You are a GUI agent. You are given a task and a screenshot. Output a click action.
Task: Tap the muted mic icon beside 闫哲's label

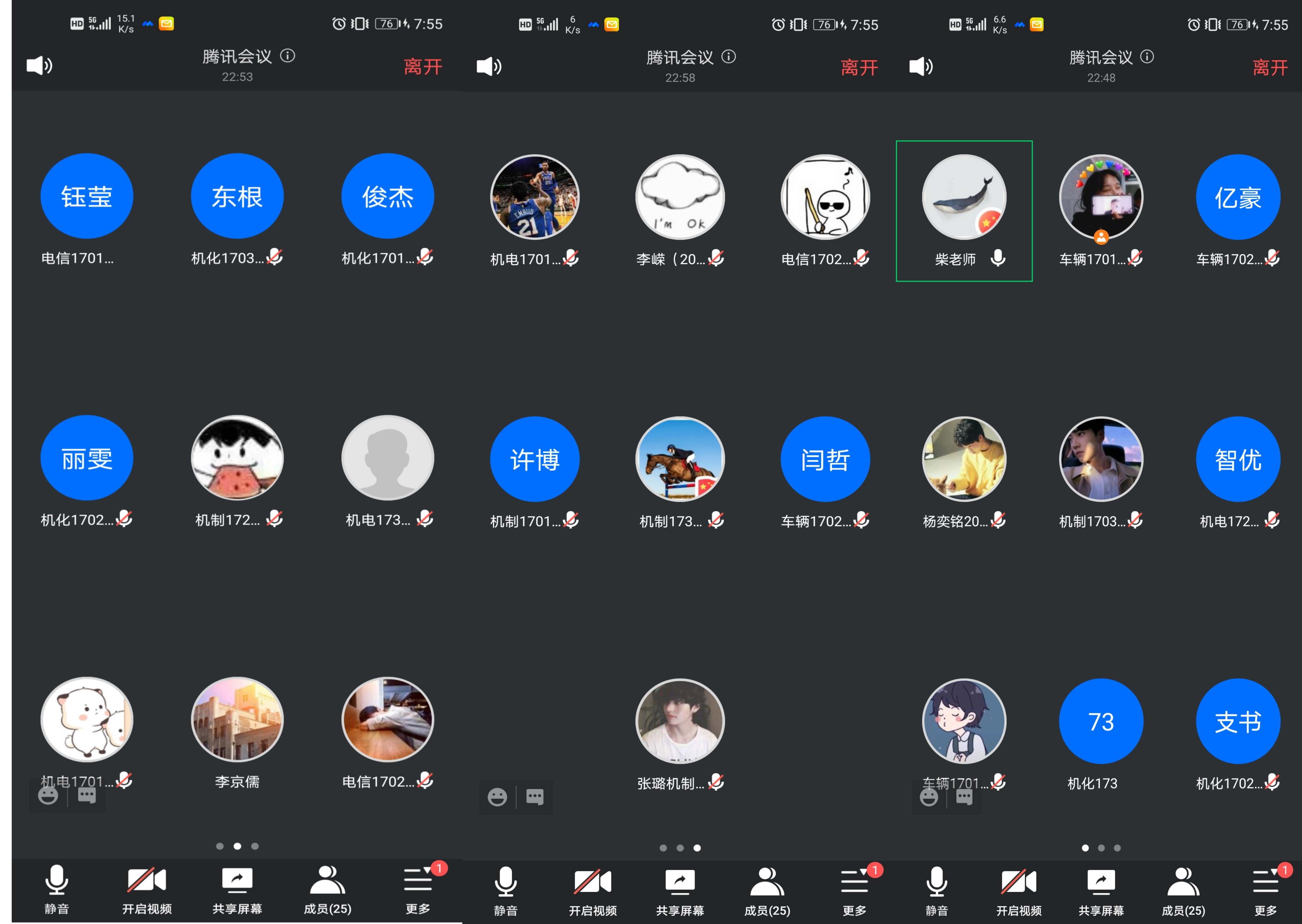(862, 520)
